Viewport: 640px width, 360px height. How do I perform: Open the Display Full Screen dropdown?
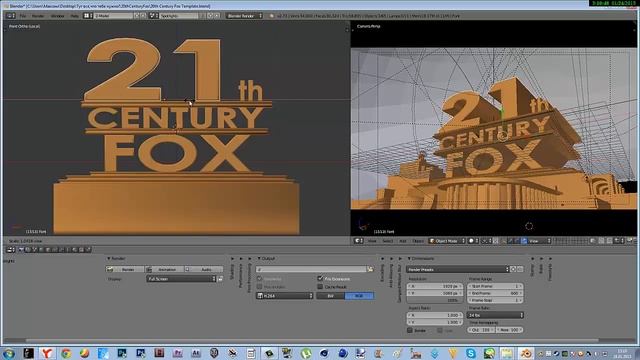181,279
